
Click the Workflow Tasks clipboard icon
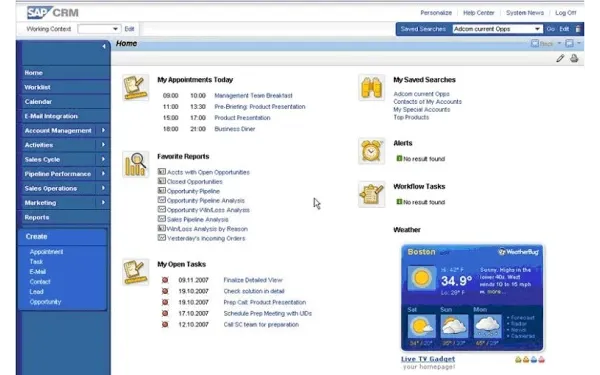(x=371, y=194)
